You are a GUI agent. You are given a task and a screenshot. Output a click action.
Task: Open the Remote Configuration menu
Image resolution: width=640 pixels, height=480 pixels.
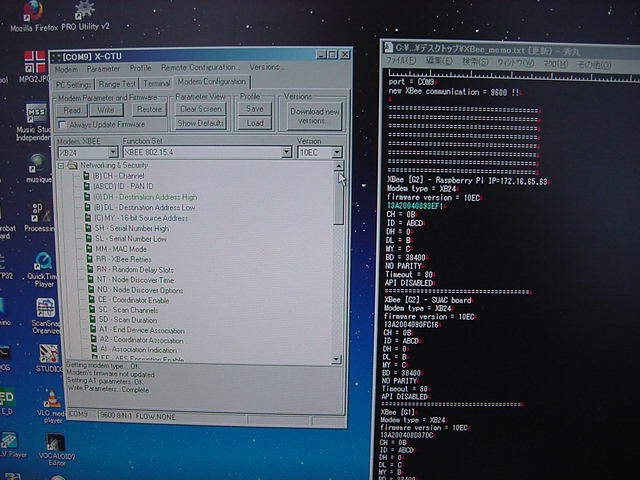click(x=200, y=67)
